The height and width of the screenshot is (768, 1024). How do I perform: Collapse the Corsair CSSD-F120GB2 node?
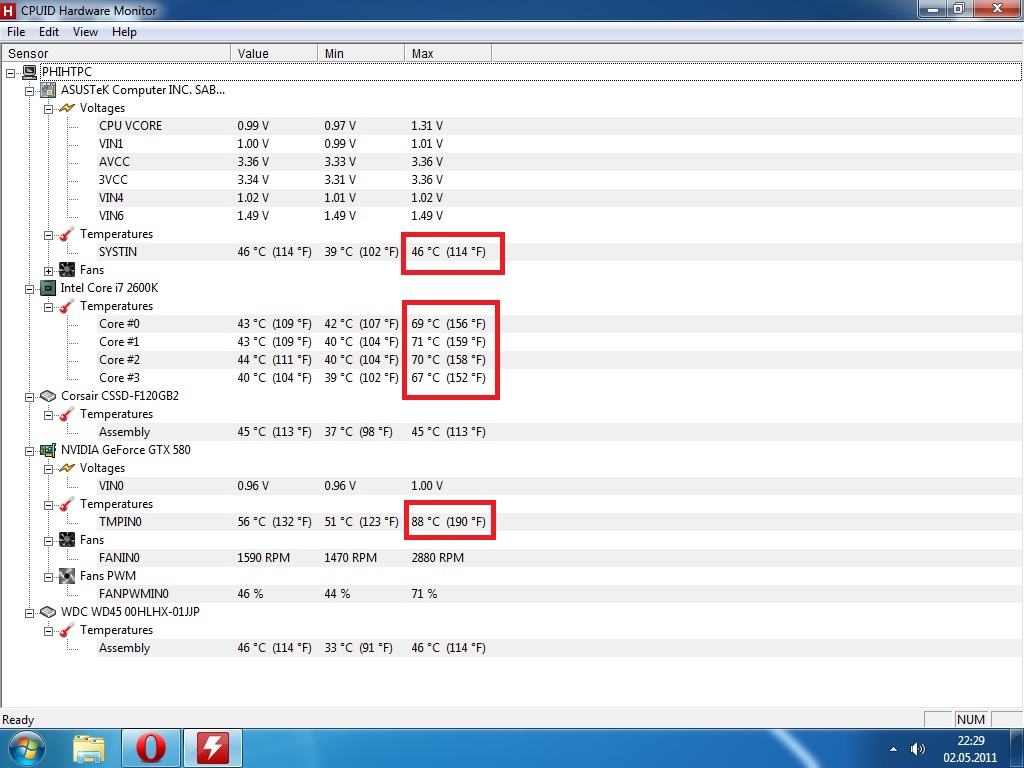click(29, 397)
